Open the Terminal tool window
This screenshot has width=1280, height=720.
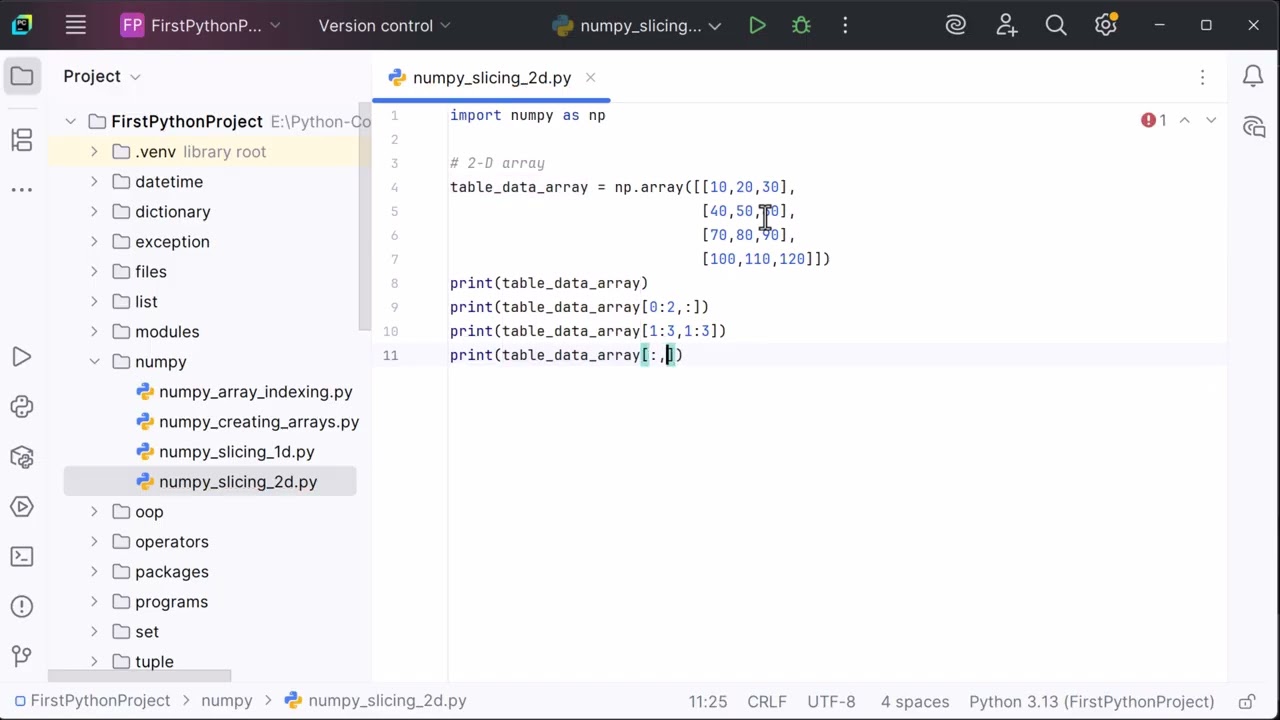[x=22, y=557]
